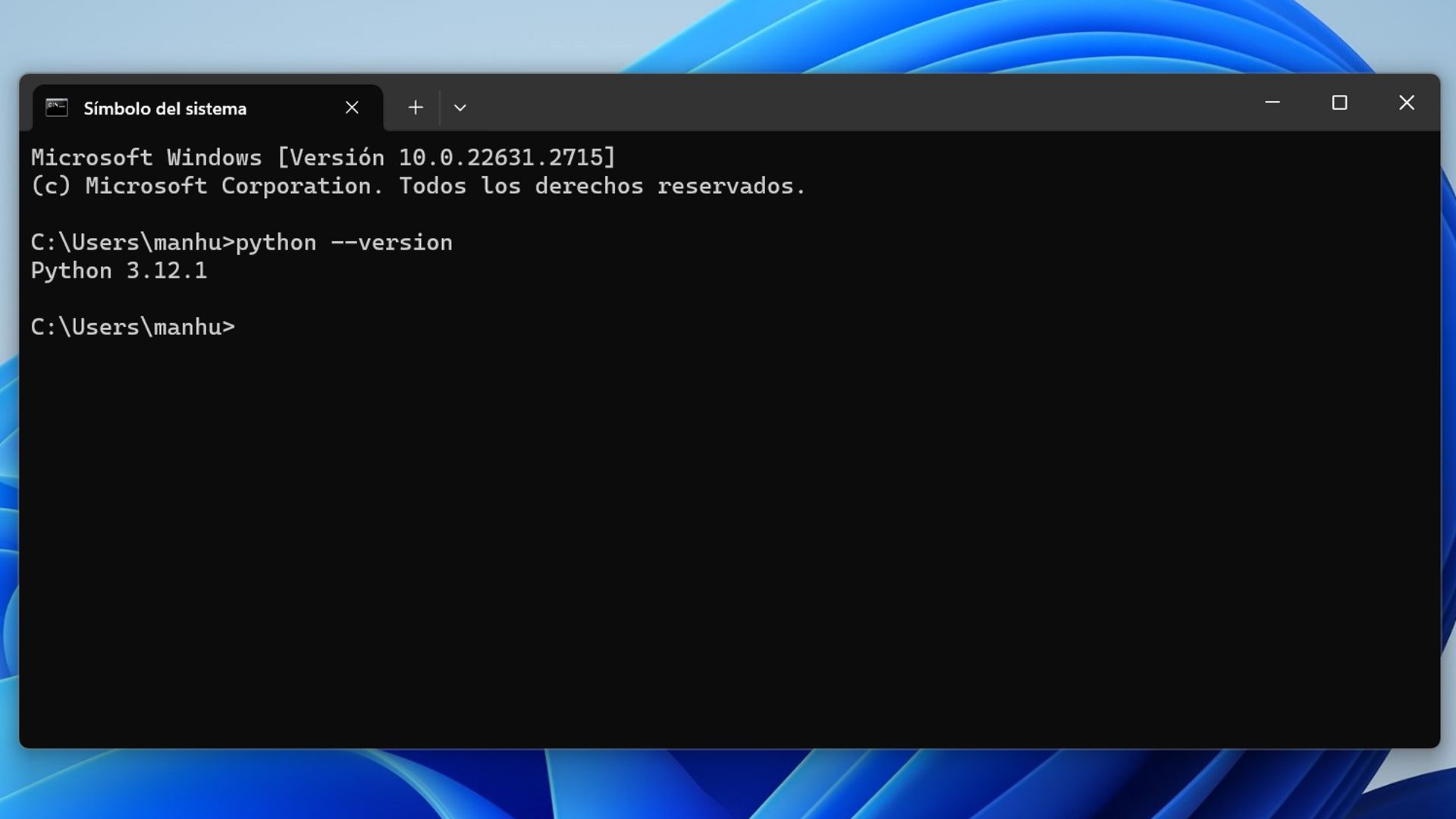Click the X icon on the Símbolo del sistema tab
Screen dimensions: 1456x819
coord(352,107)
